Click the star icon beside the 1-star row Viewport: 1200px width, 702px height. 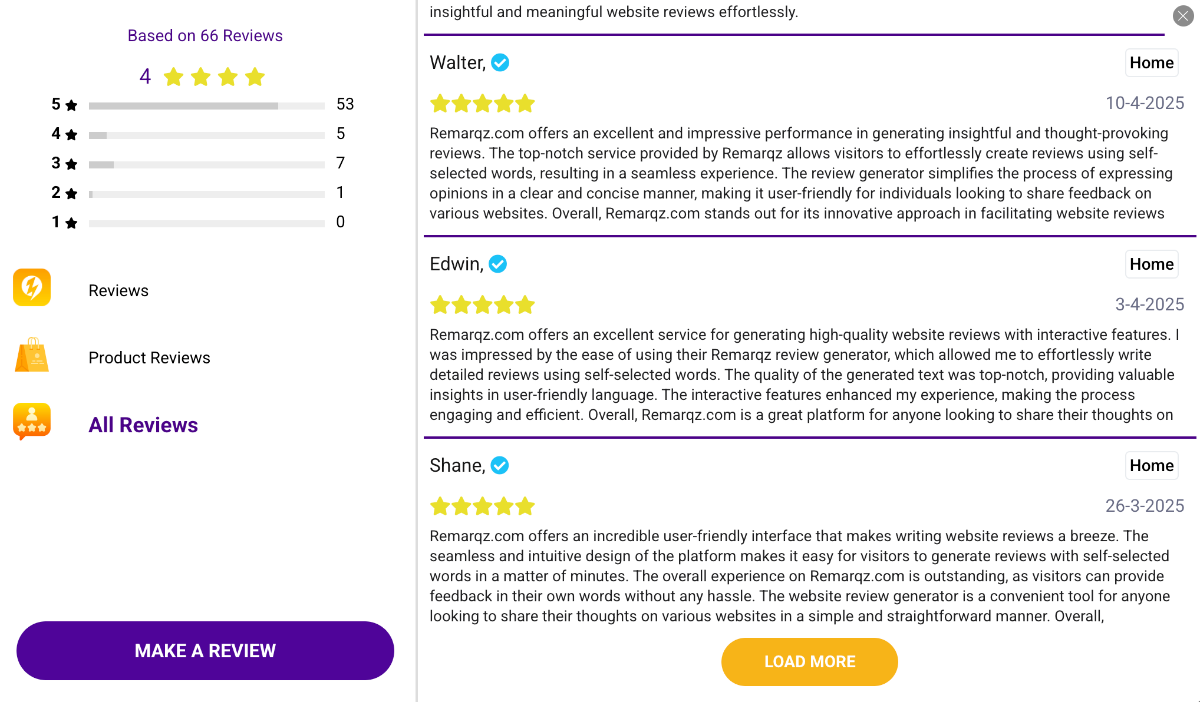[x=69, y=222]
